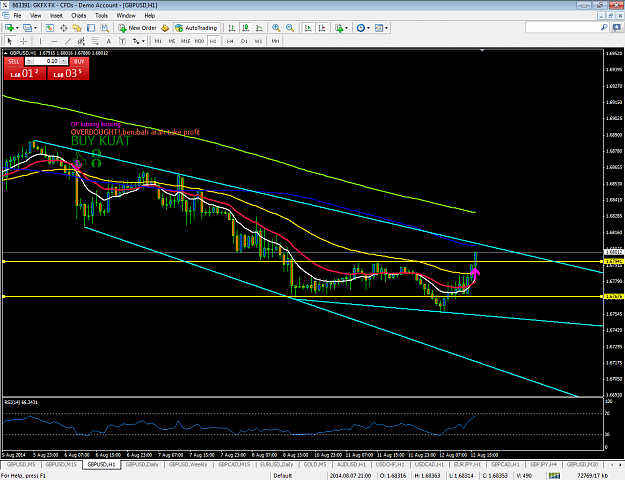Open the Window menu

point(126,16)
